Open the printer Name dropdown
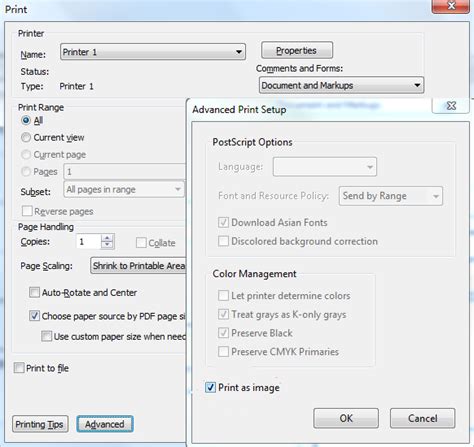This screenshot has width=474, height=447. click(153, 52)
